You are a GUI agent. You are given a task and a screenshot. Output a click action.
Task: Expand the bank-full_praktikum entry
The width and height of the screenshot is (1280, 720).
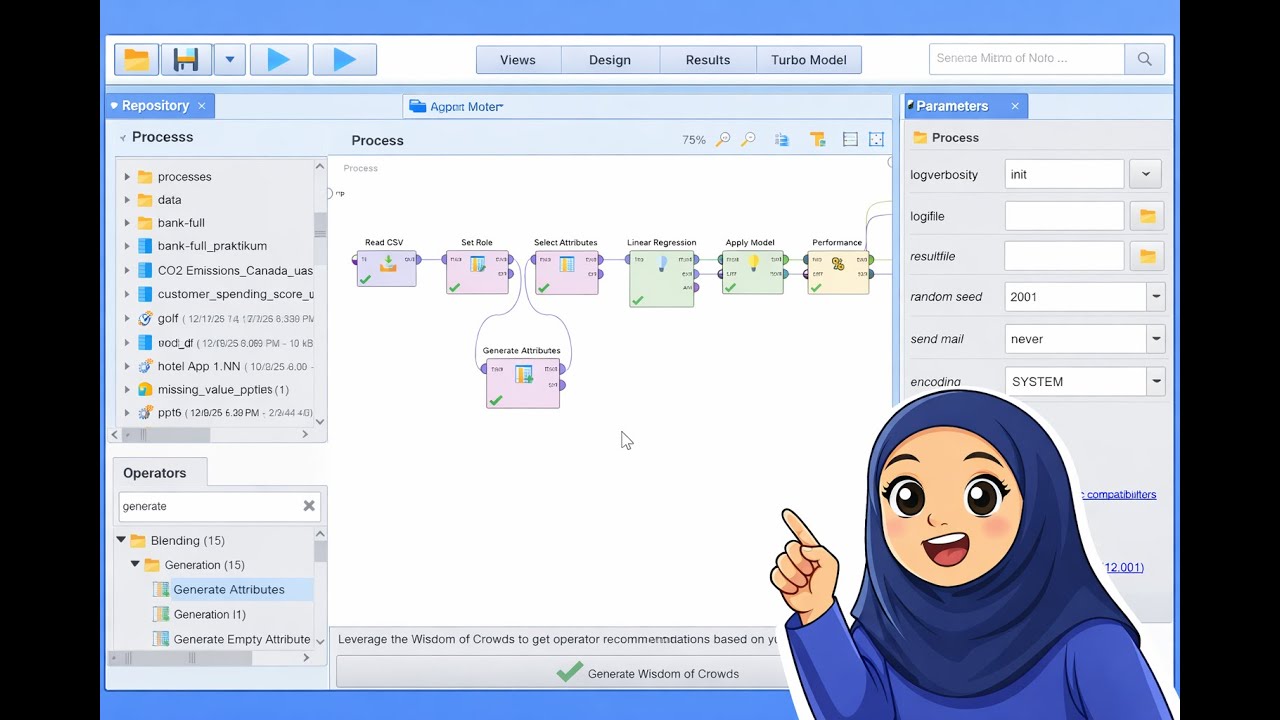127,246
